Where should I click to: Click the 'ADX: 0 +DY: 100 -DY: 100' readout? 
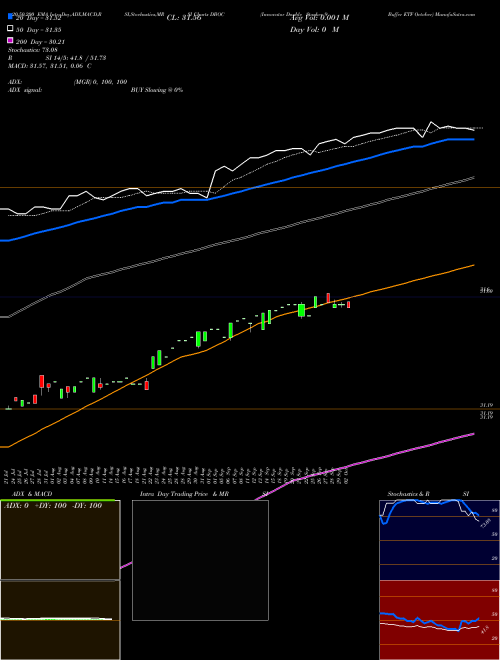(x=53, y=505)
